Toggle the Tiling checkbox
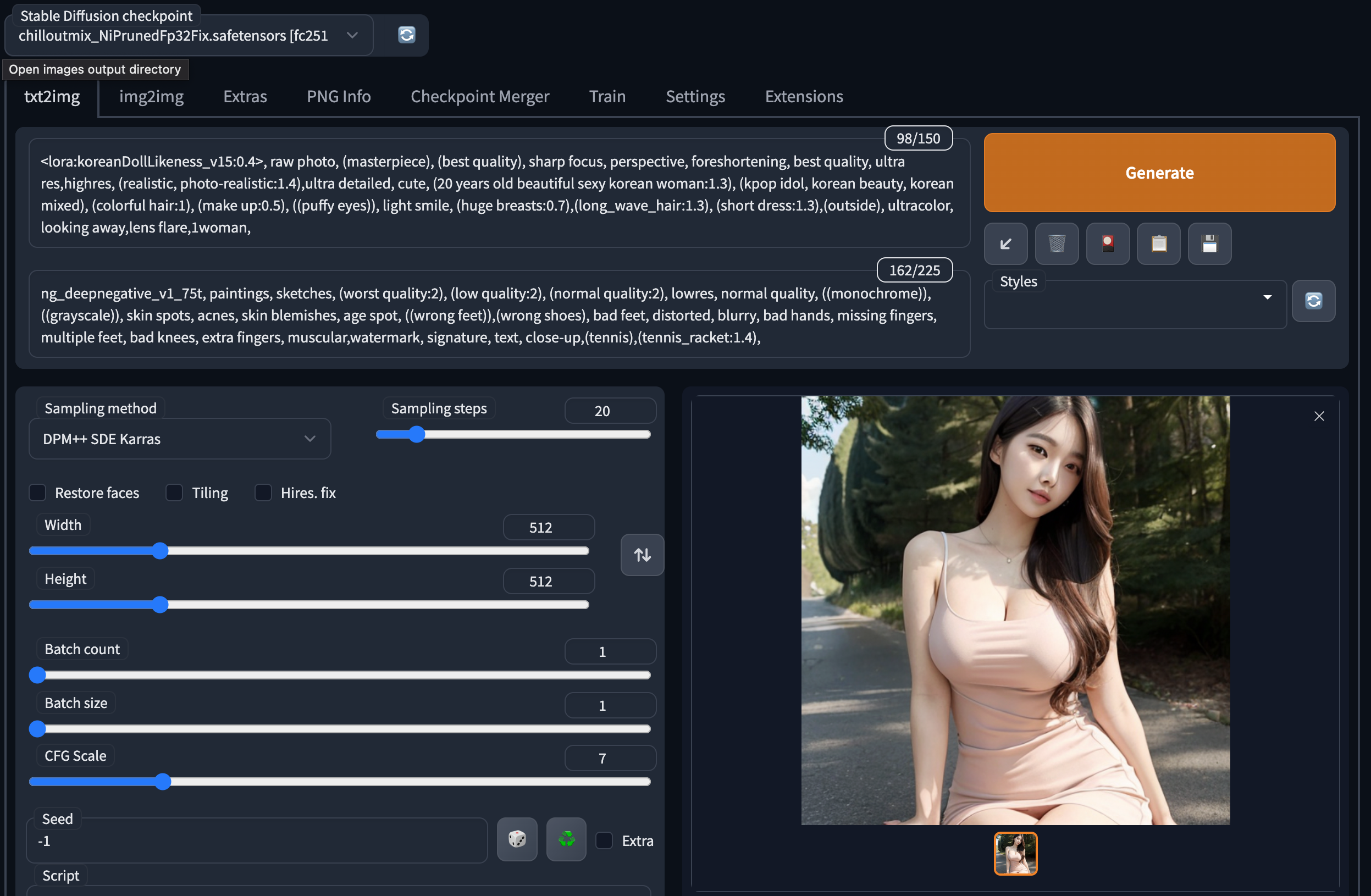 coord(175,493)
